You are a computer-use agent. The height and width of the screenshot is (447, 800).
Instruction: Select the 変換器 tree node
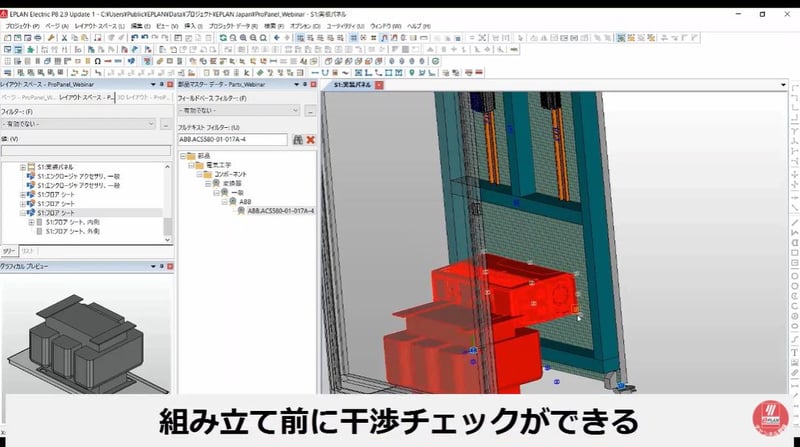[232, 184]
